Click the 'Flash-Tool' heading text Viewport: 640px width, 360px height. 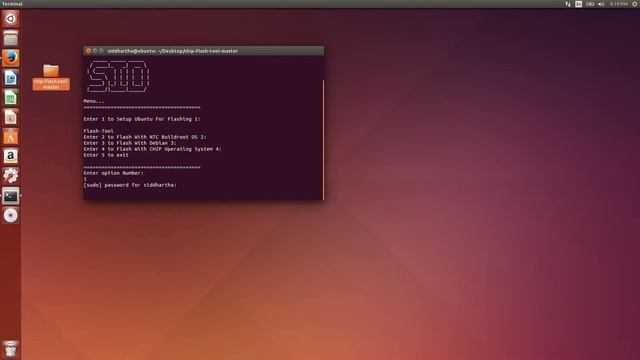98,131
